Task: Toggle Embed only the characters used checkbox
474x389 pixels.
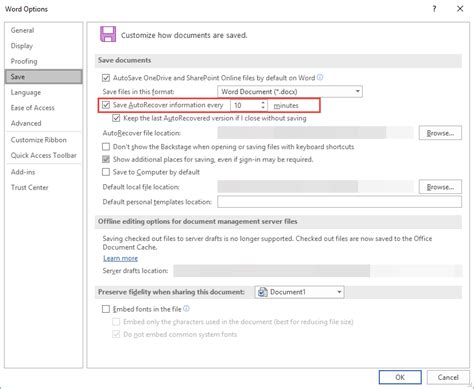Action: pyautogui.click(x=116, y=322)
